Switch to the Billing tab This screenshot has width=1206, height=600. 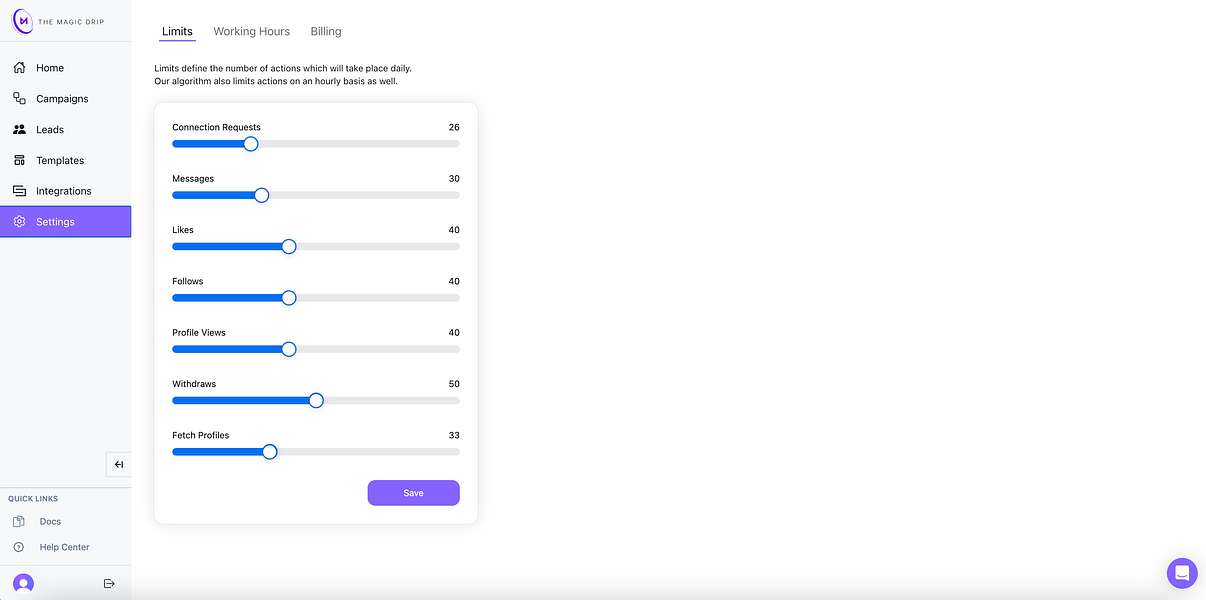point(326,32)
